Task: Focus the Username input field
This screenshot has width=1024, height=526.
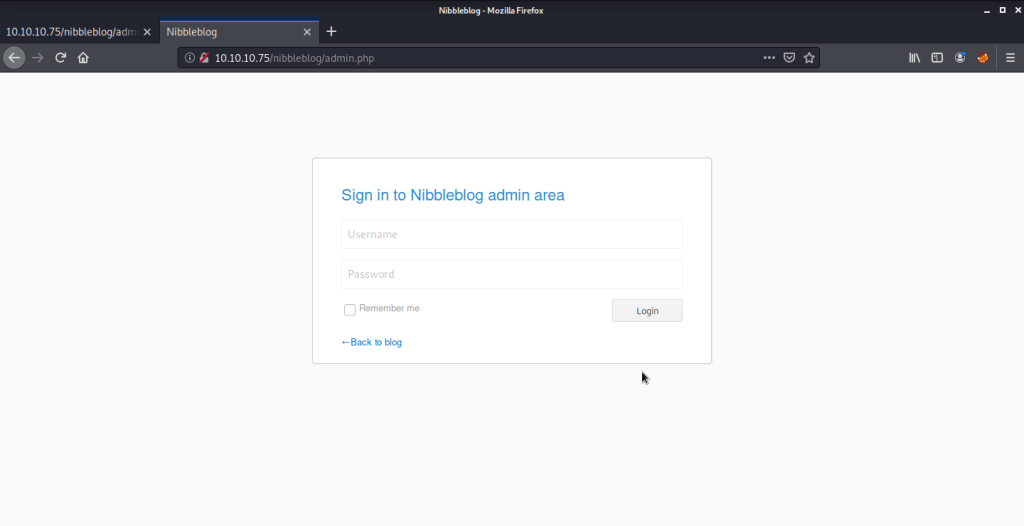Action: (511, 235)
